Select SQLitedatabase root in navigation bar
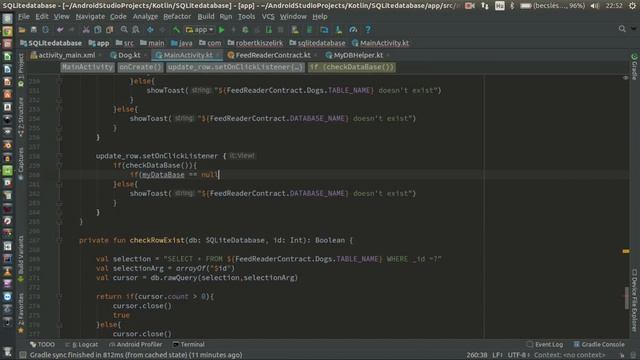This screenshot has width=640, height=360. [x=51, y=43]
